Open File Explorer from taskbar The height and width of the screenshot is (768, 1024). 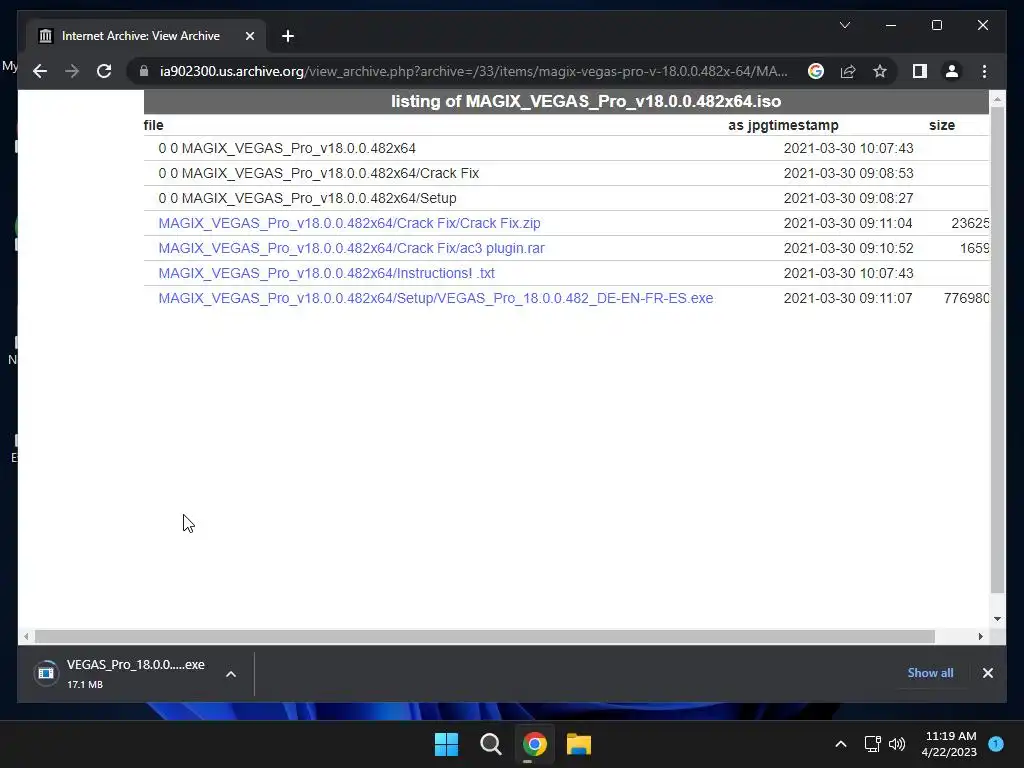click(x=579, y=744)
